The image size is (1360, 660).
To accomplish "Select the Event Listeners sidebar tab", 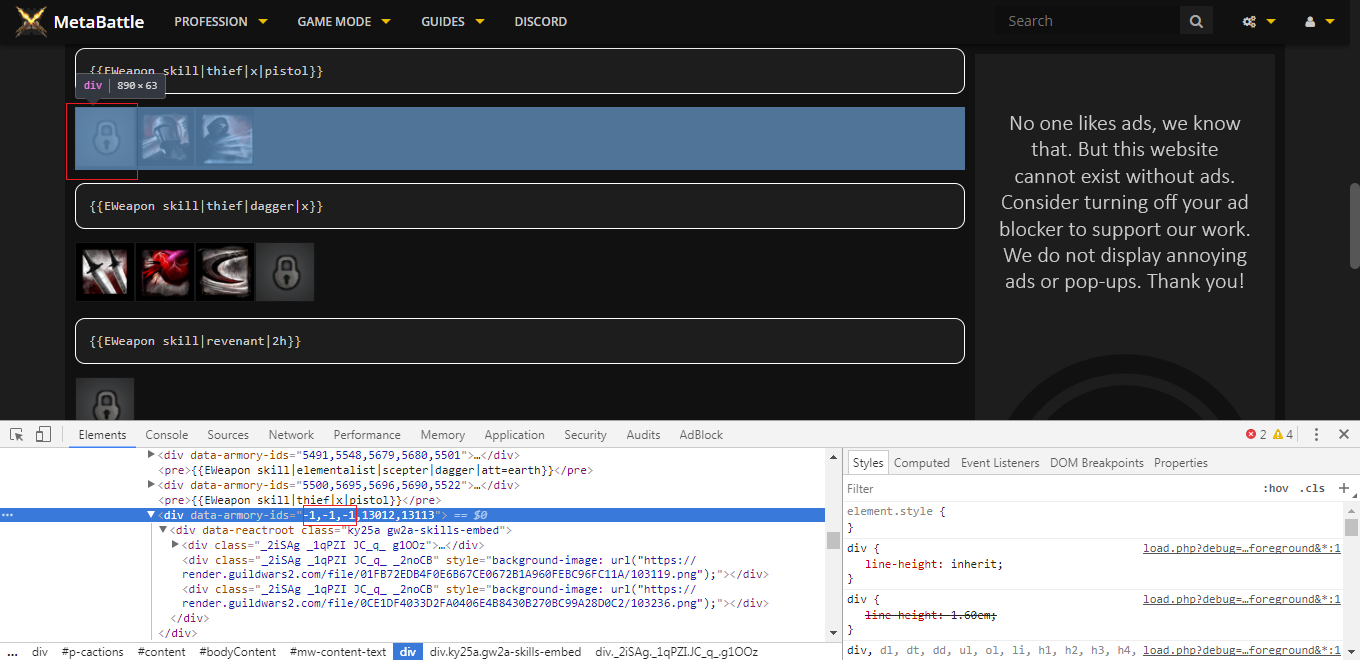I will (1000, 463).
